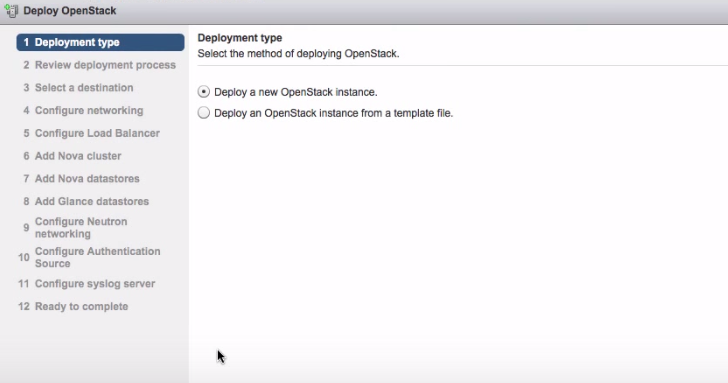Select 'Deploy a new OpenStack instance' radio button

pyautogui.click(x=203, y=92)
